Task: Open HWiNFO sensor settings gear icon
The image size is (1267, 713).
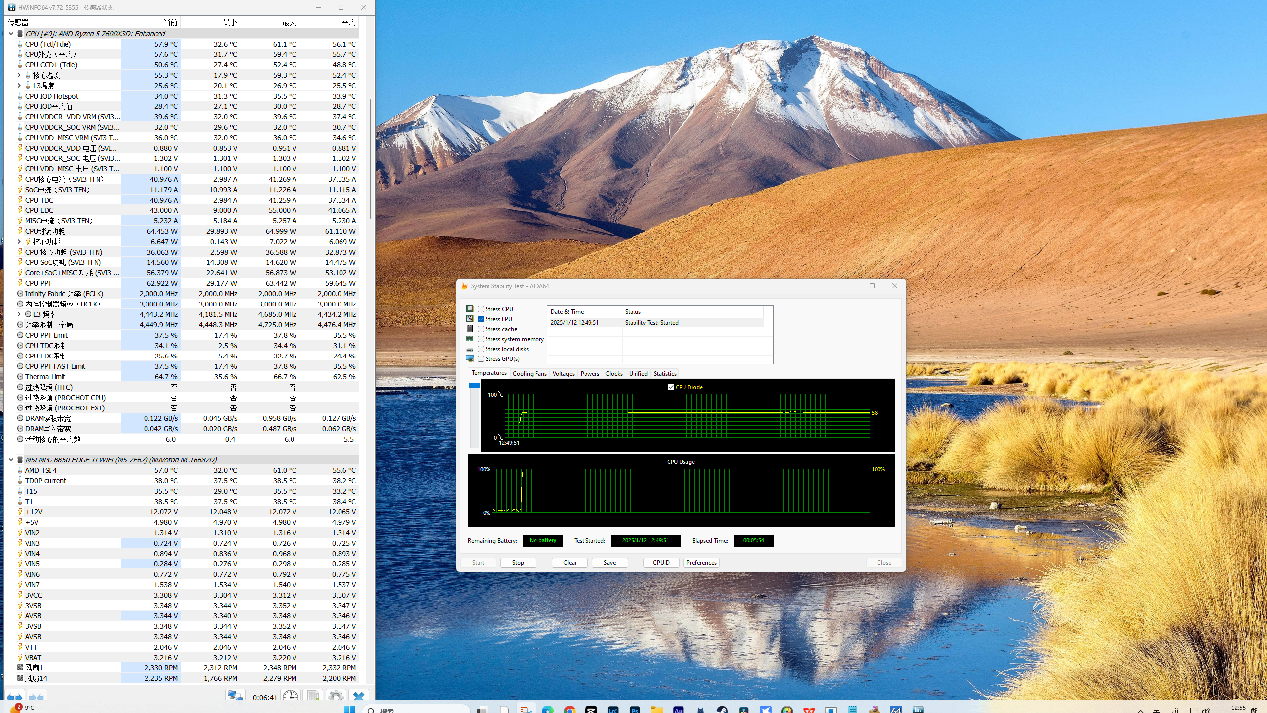Action: click(x=335, y=697)
